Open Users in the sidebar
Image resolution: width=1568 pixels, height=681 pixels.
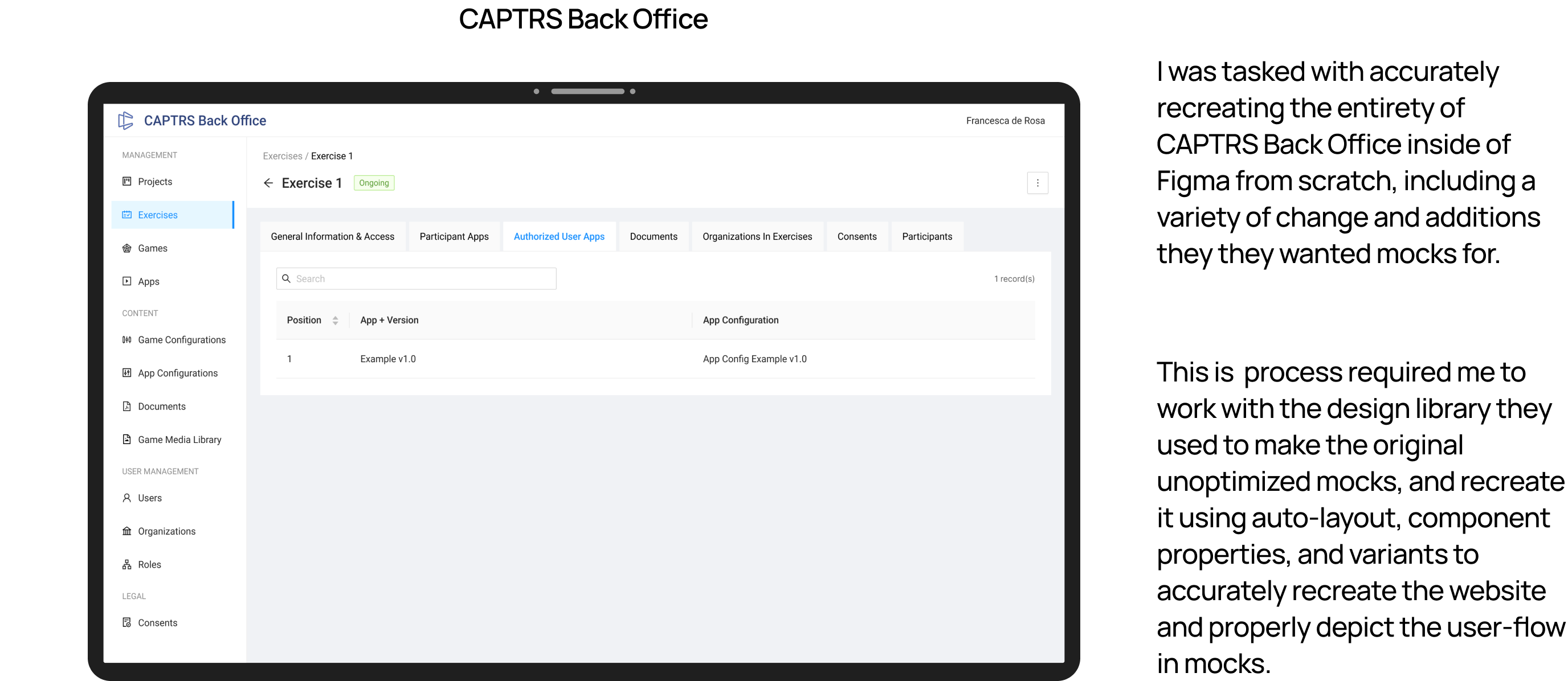pyautogui.click(x=150, y=498)
